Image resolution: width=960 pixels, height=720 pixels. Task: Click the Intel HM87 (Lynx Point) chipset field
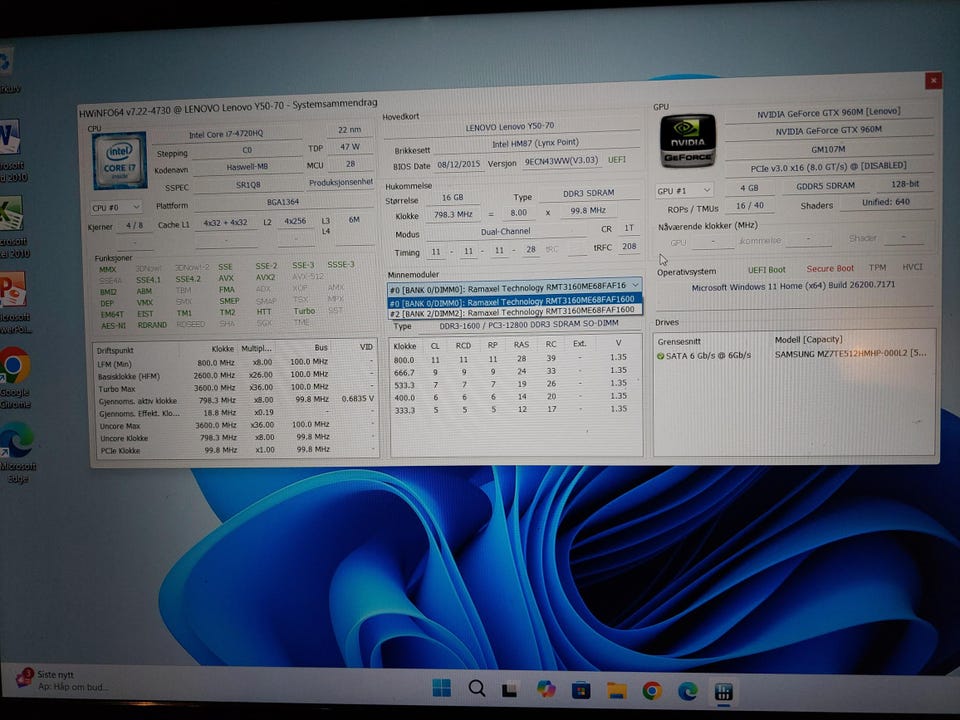click(x=535, y=143)
